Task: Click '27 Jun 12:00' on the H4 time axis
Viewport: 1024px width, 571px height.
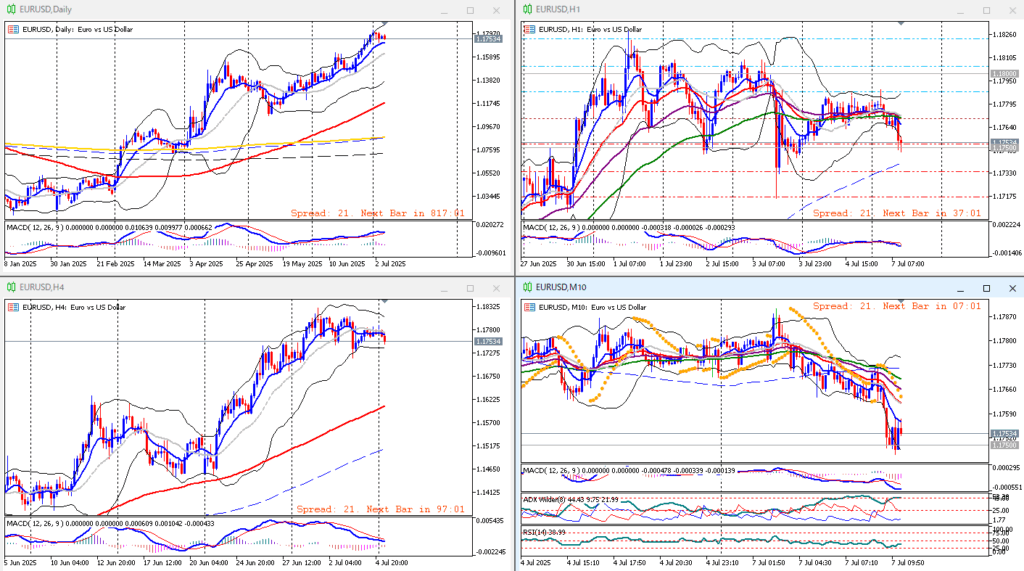Action: pos(302,562)
